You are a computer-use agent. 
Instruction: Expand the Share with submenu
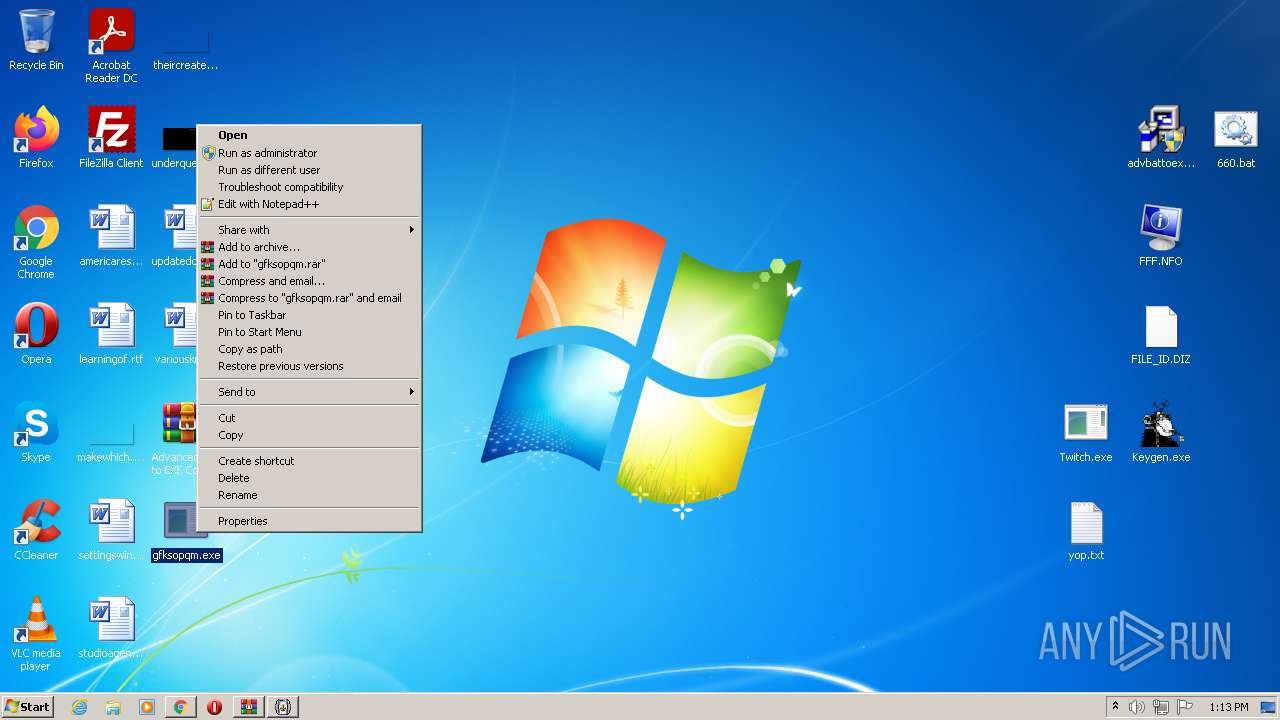point(309,230)
